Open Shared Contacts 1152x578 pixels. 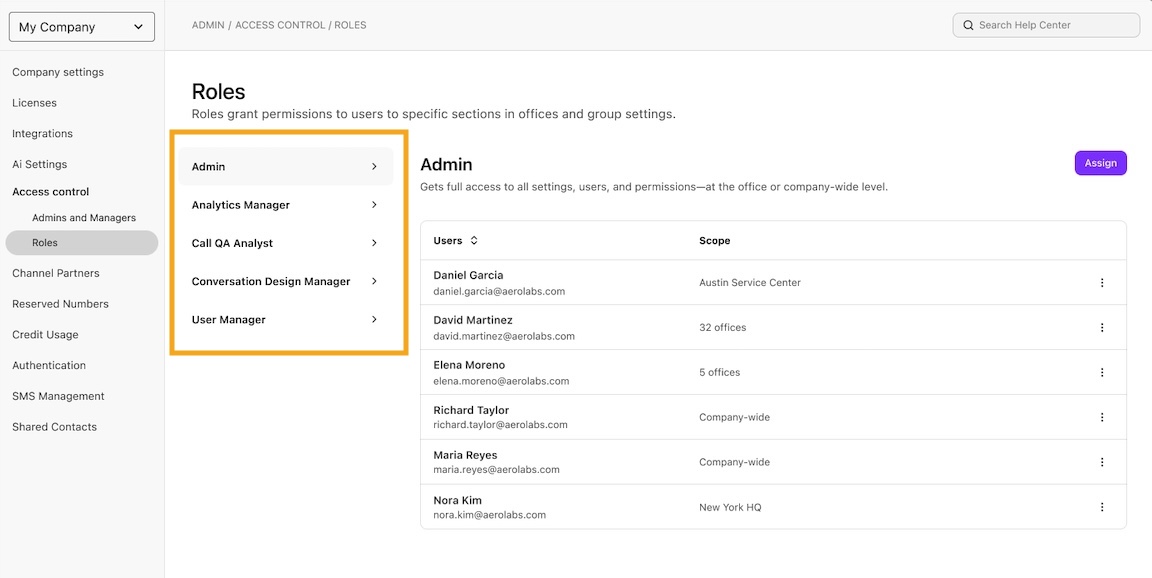coord(54,427)
